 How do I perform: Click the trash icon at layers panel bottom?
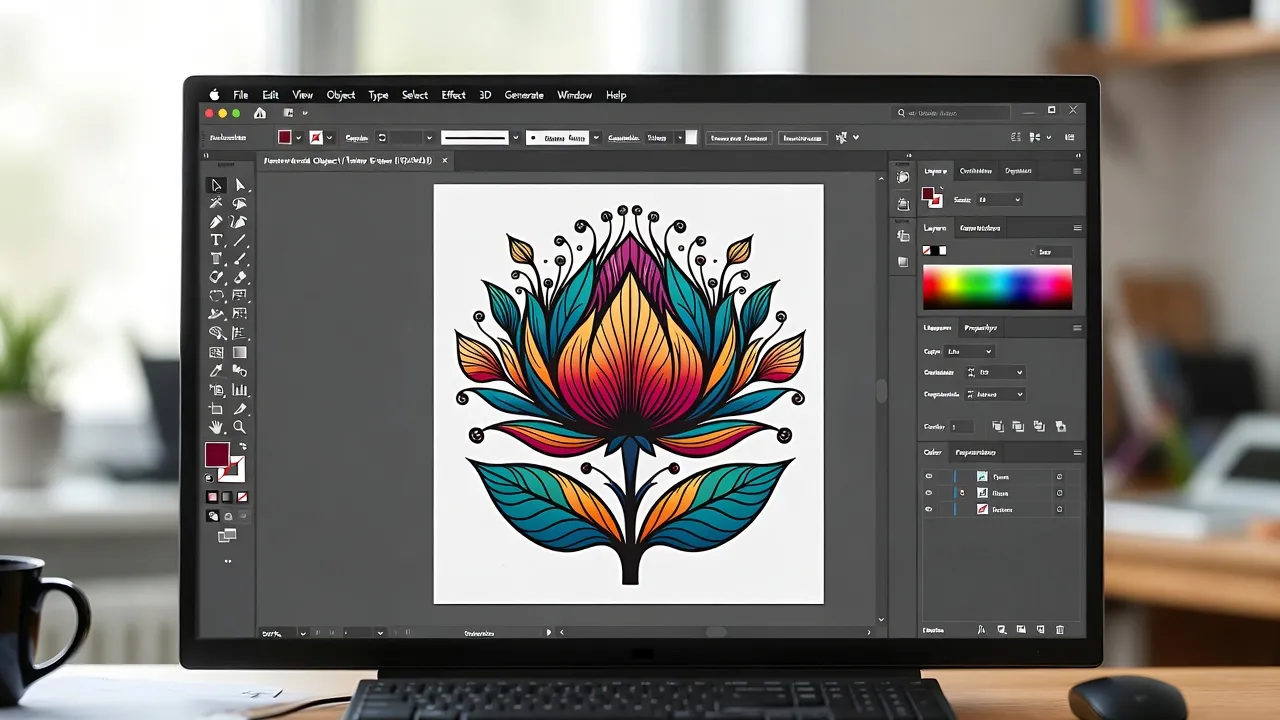coord(1060,630)
